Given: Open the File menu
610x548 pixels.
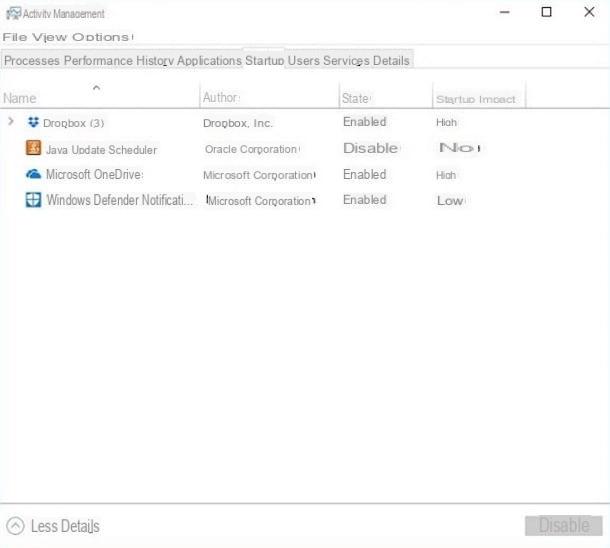Looking at the screenshot, I should coord(15,37).
